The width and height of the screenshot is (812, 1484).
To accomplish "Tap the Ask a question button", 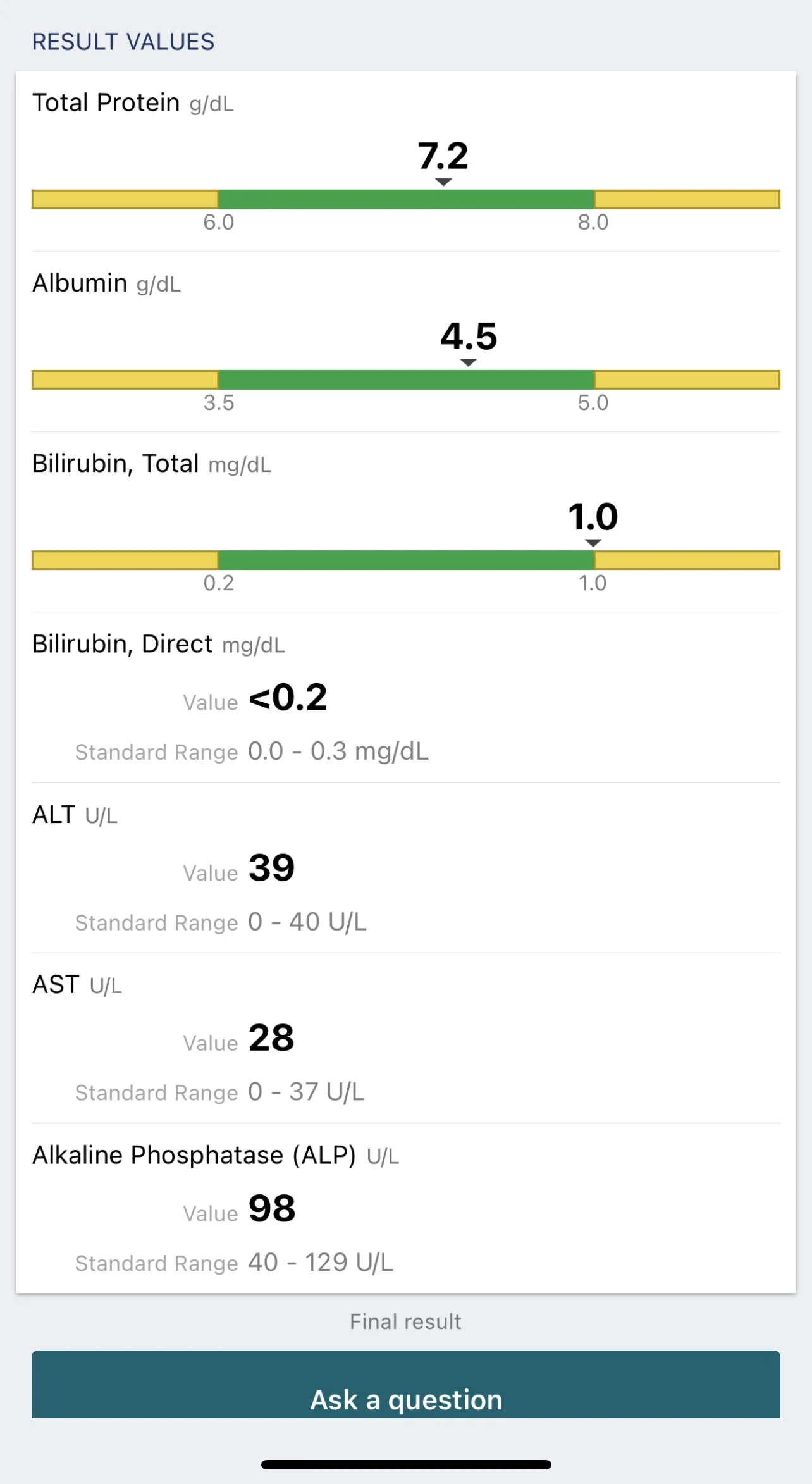I will pyautogui.click(x=406, y=1384).
